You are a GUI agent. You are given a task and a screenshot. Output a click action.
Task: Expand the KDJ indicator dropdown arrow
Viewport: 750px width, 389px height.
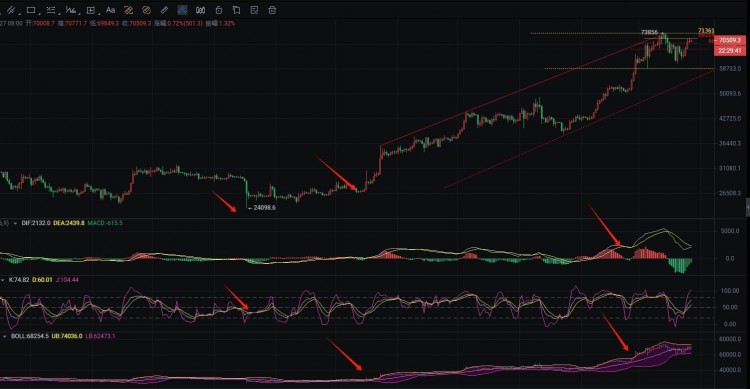point(3,279)
